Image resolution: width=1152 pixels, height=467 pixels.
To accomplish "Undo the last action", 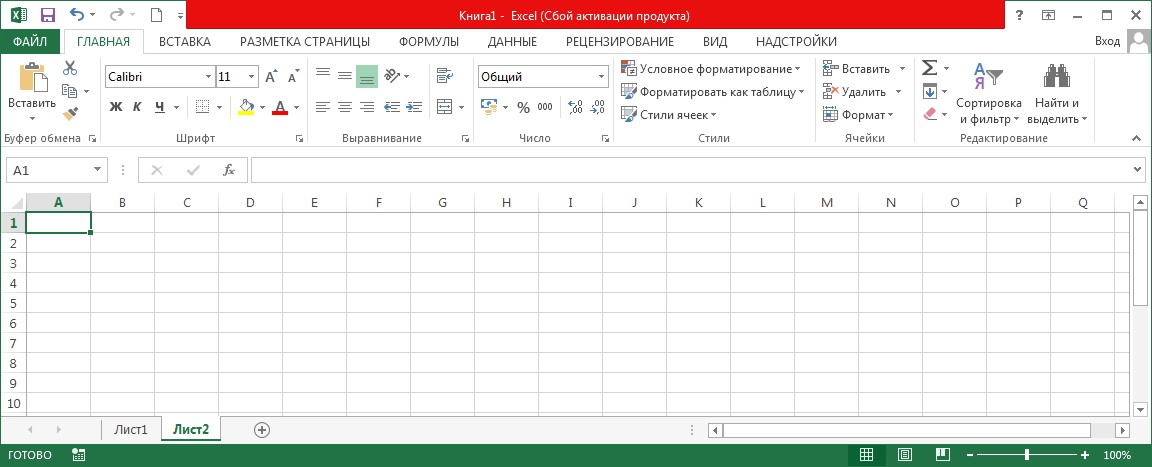I will pyautogui.click(x=76, y=15).
